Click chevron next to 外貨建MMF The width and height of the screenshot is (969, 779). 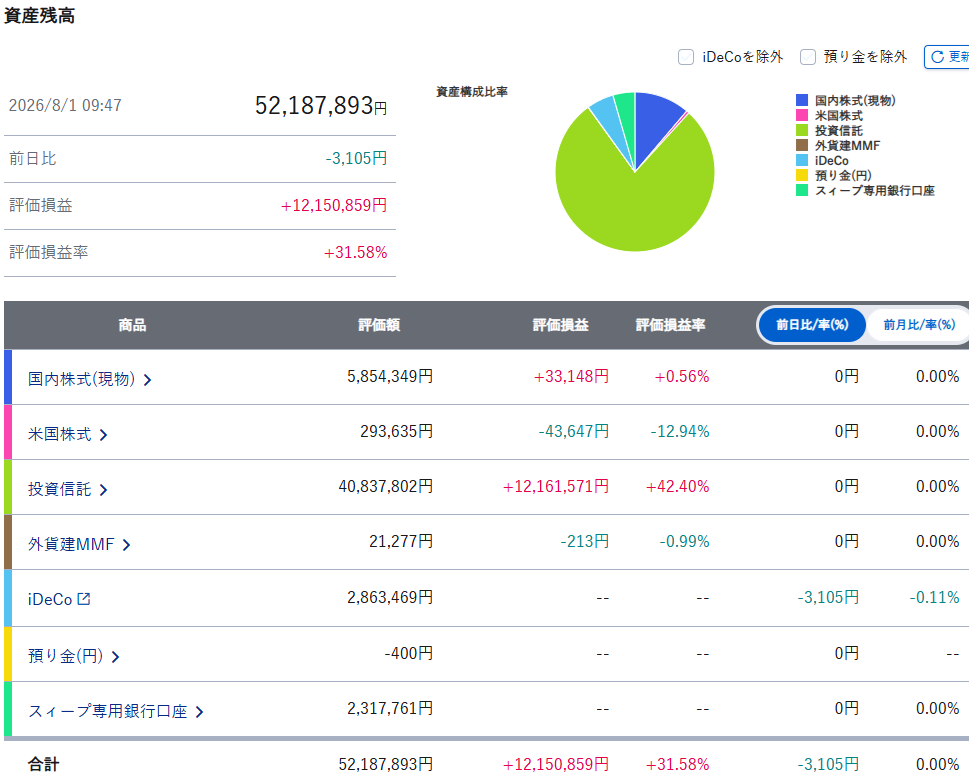tap(127, 545)
